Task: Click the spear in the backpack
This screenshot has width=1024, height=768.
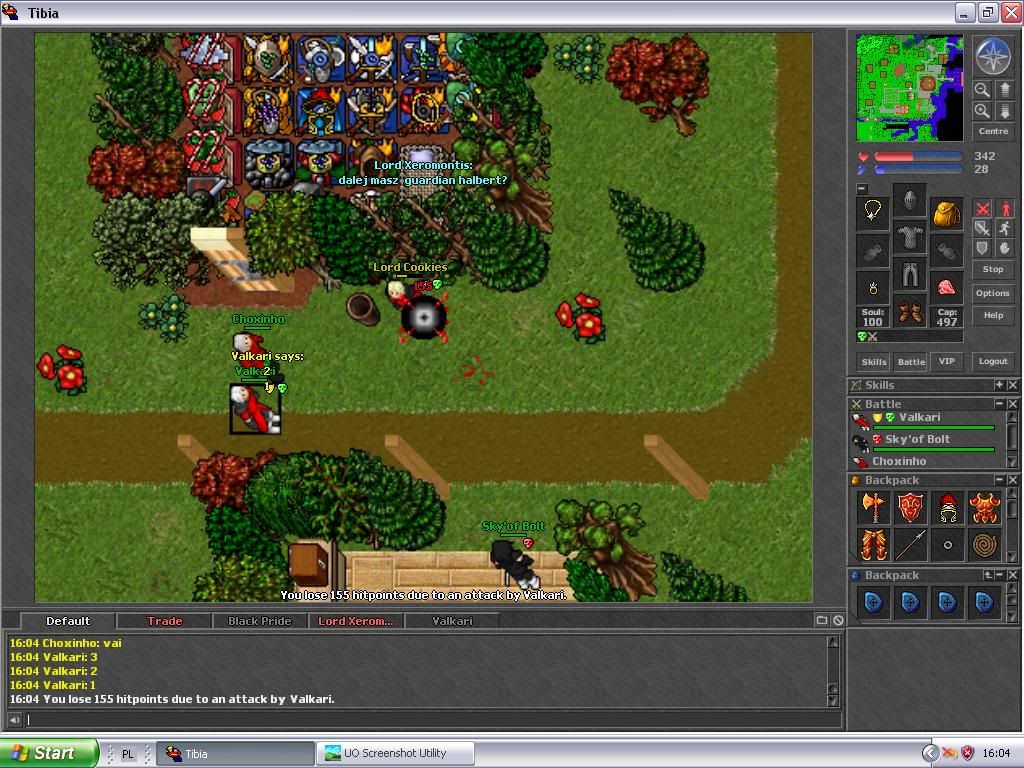Action: (910, 545)
